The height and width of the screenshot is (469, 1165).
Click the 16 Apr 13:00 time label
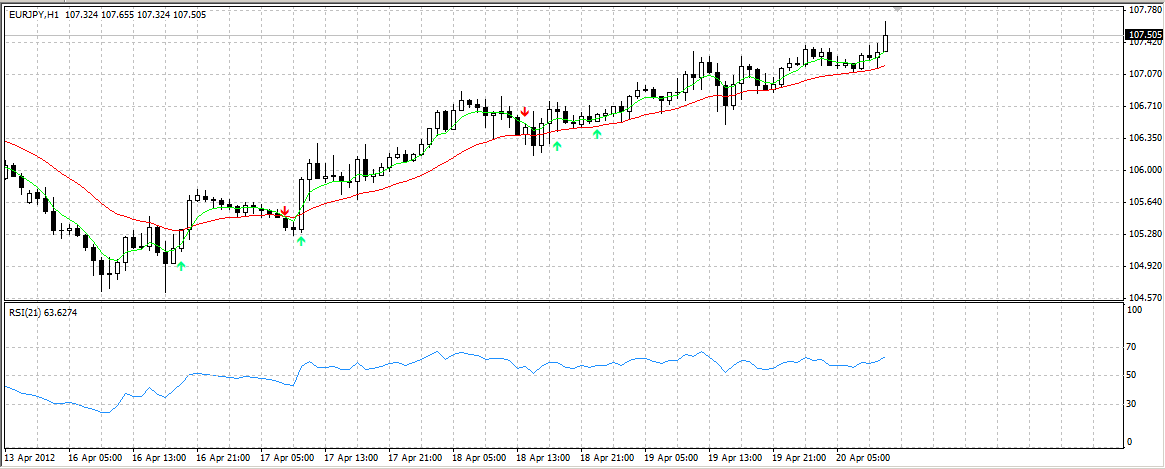pyautogui.click(x=159, y=457)
